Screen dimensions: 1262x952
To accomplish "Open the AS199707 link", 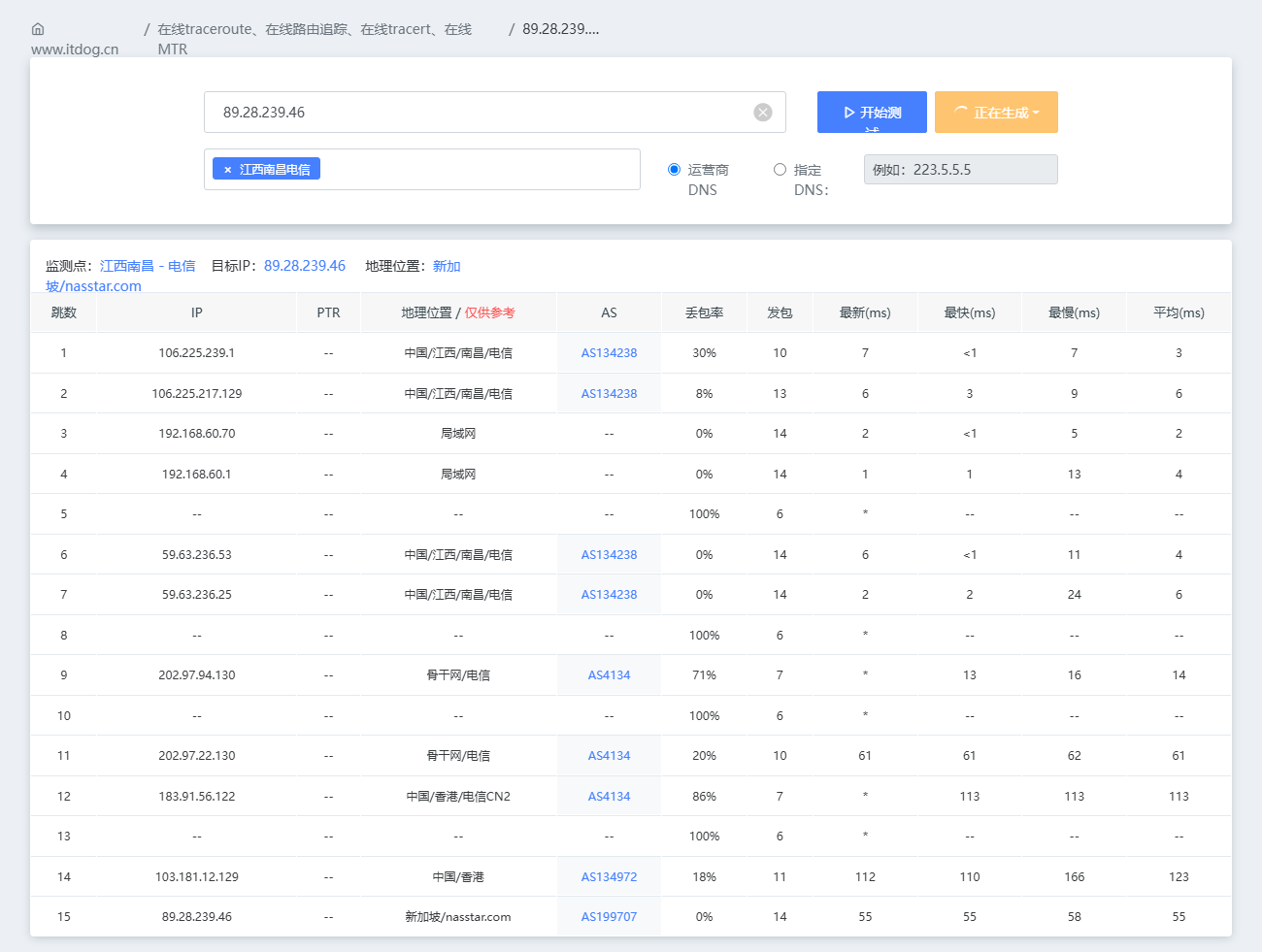I will pyautogui.click(x=609, y=917).
